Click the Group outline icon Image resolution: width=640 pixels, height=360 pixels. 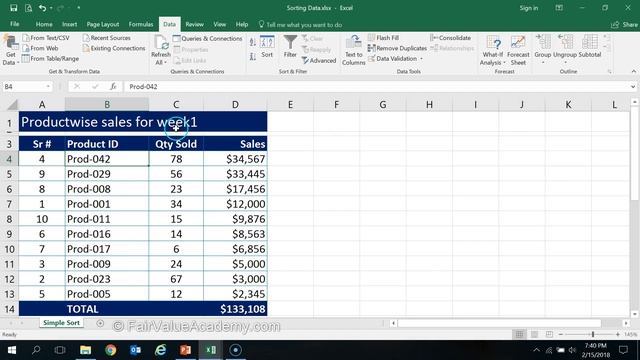(x=543, y=42)
